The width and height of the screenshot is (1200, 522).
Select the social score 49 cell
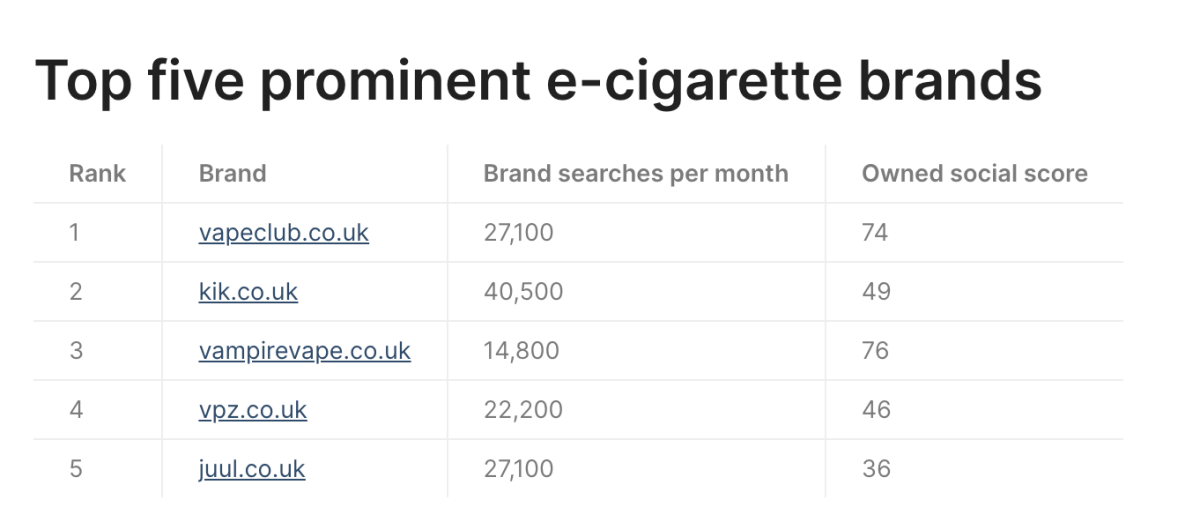tap(876, 292)
